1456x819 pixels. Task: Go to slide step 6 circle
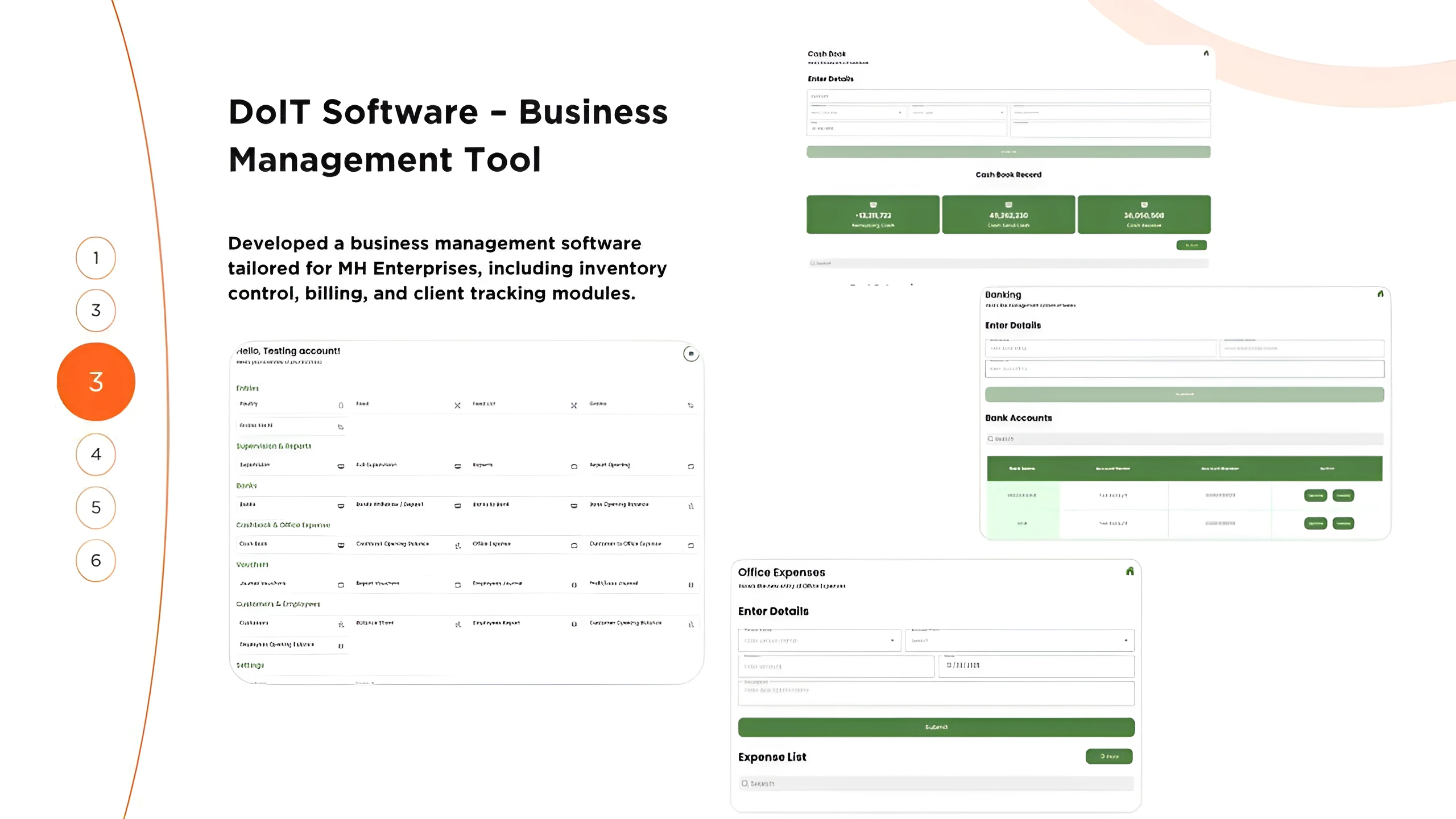point(96,560)
